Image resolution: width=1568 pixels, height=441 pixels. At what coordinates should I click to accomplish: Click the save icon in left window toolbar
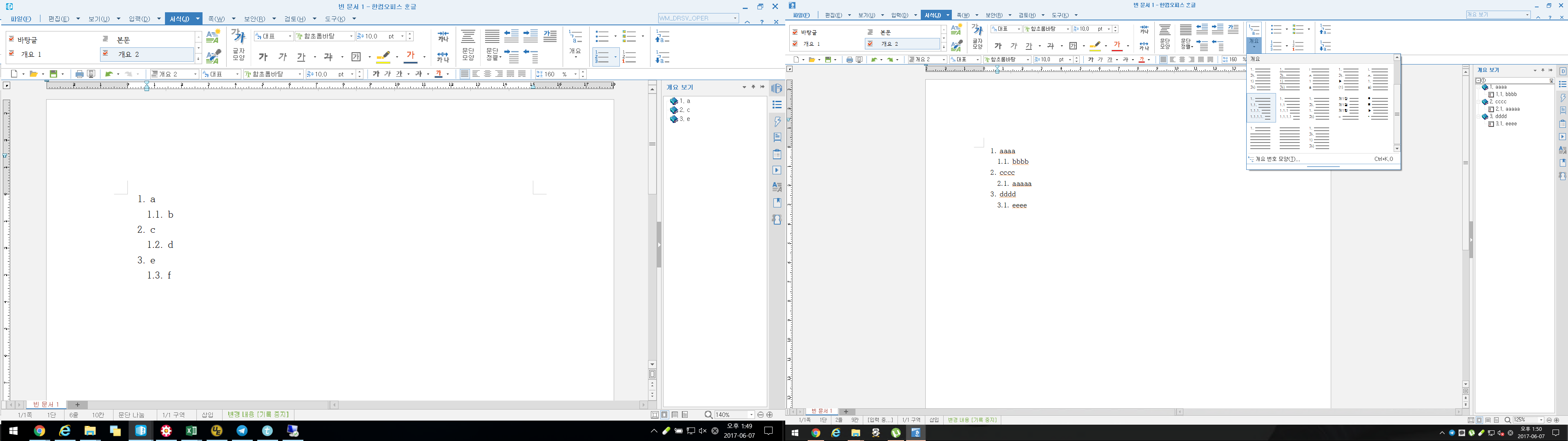click(53, 74)
